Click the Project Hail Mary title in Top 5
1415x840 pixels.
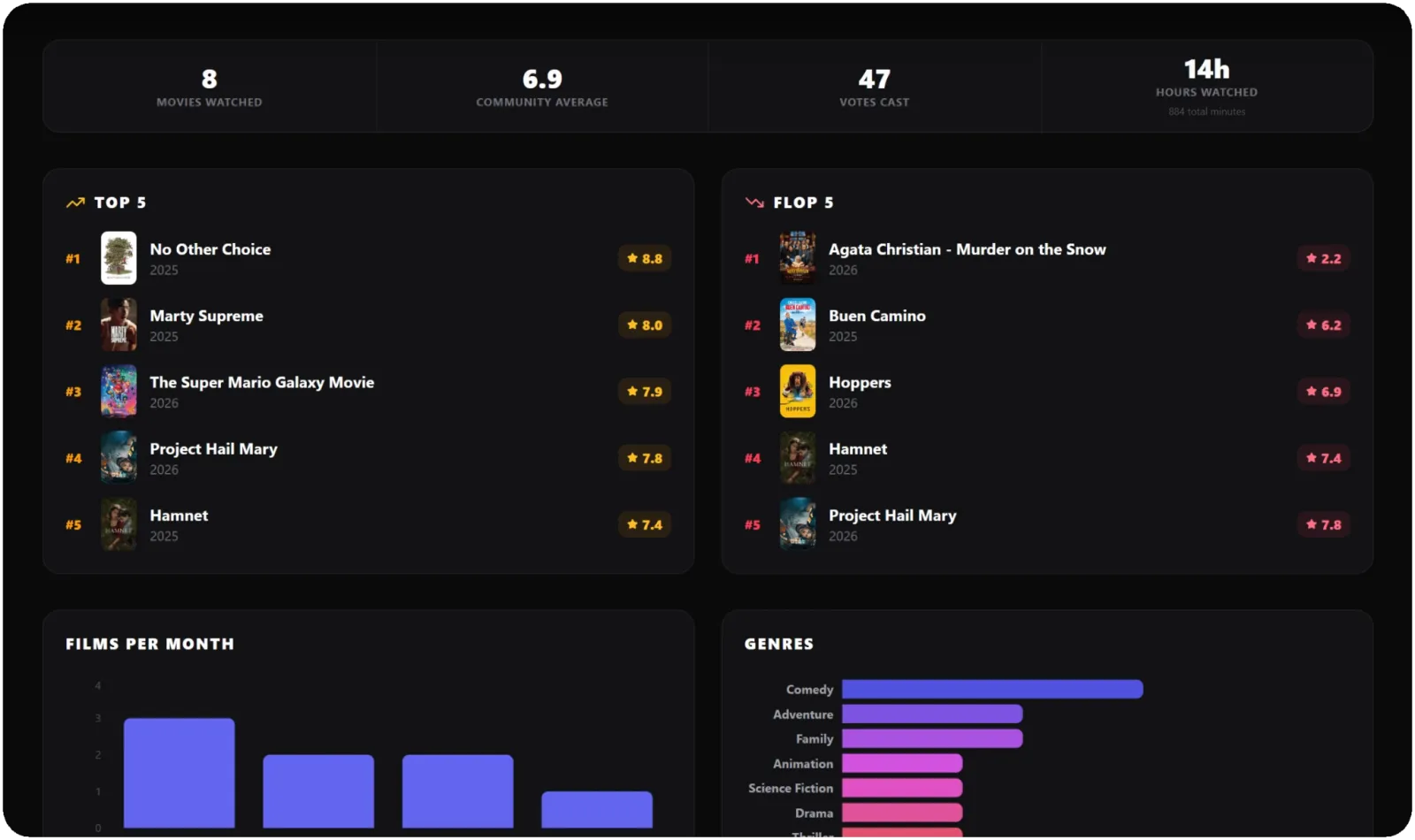point(213,449)
